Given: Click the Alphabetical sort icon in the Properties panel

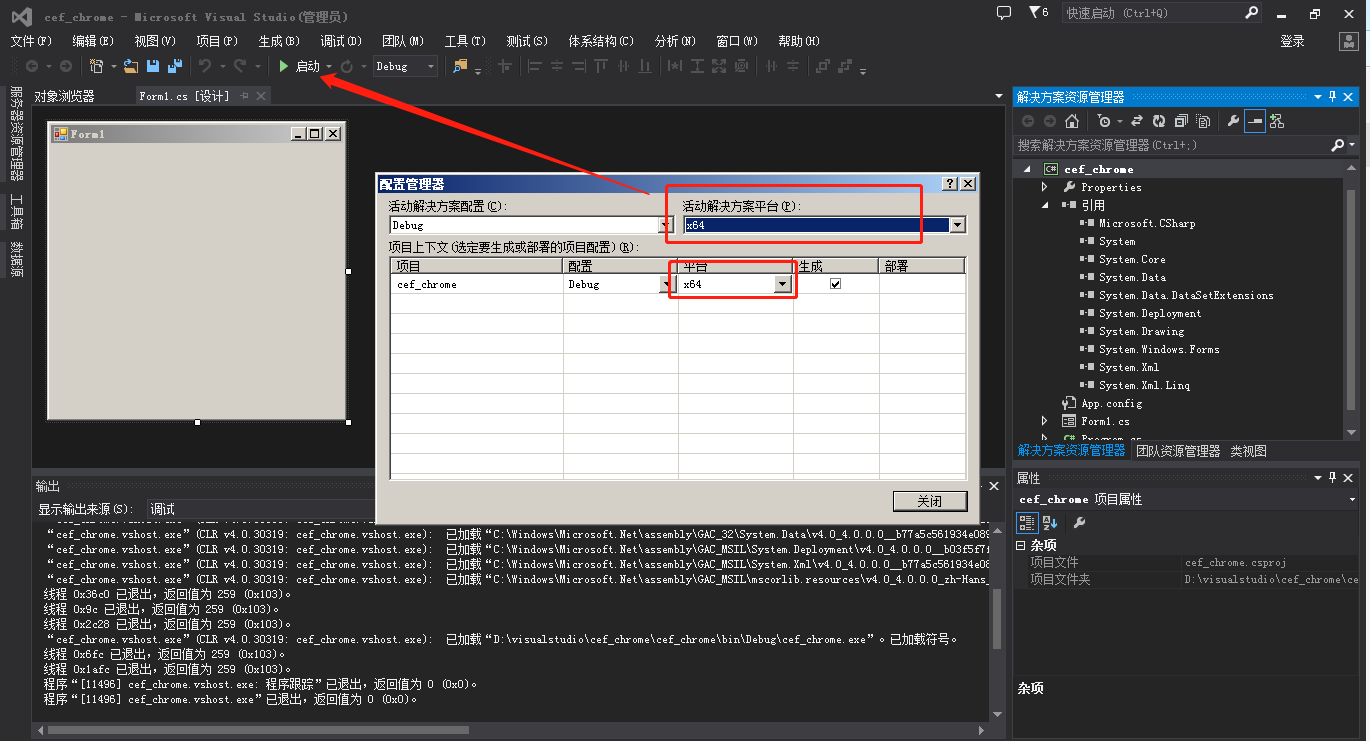Looking at the screenshot, I should coord(1050,522).
